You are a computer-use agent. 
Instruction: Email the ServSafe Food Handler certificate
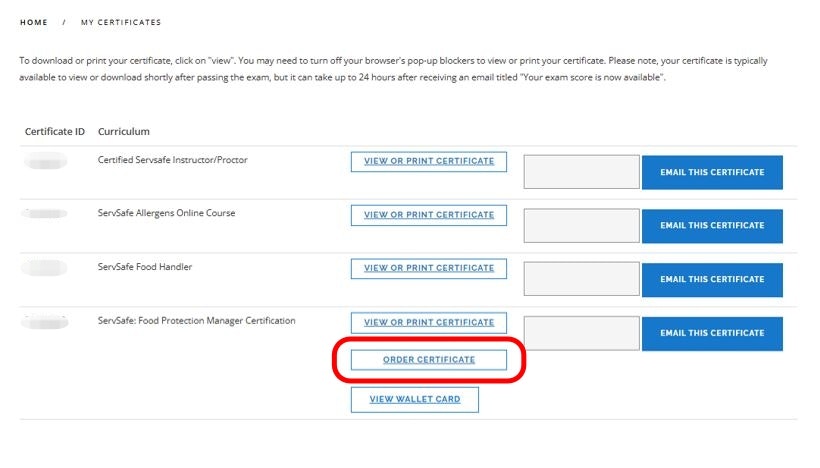712,279
